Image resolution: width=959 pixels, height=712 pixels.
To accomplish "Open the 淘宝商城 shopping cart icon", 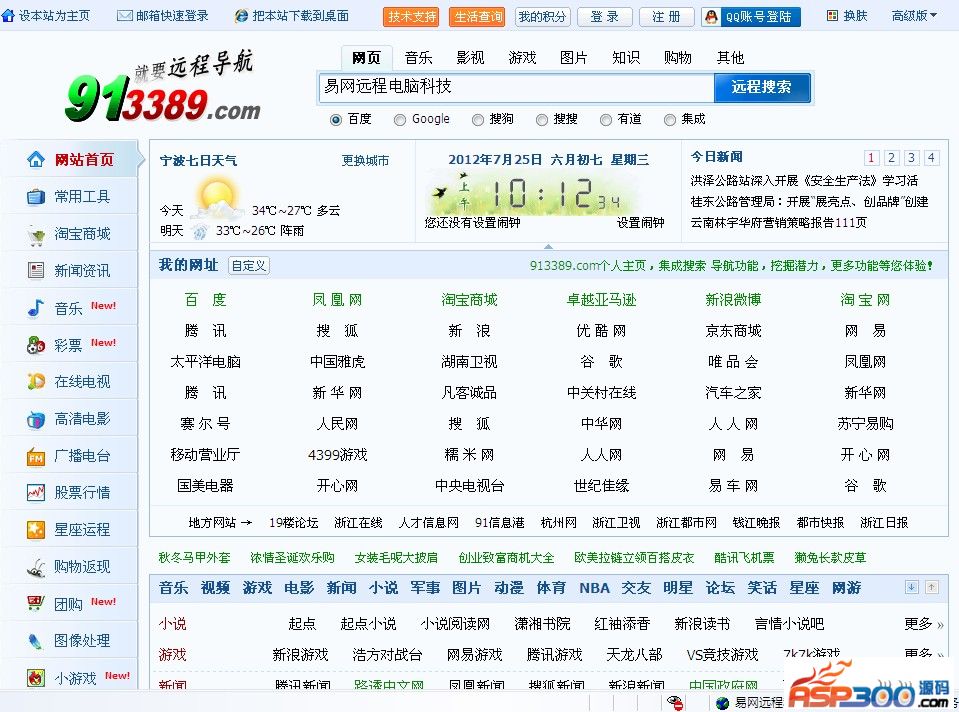I will [35, 235].
